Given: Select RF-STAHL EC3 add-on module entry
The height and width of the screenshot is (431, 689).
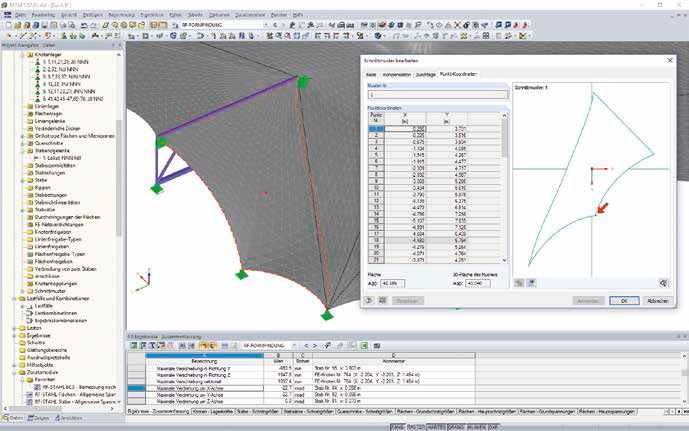Looking at the screenshot, I should [x=79, y=388].
